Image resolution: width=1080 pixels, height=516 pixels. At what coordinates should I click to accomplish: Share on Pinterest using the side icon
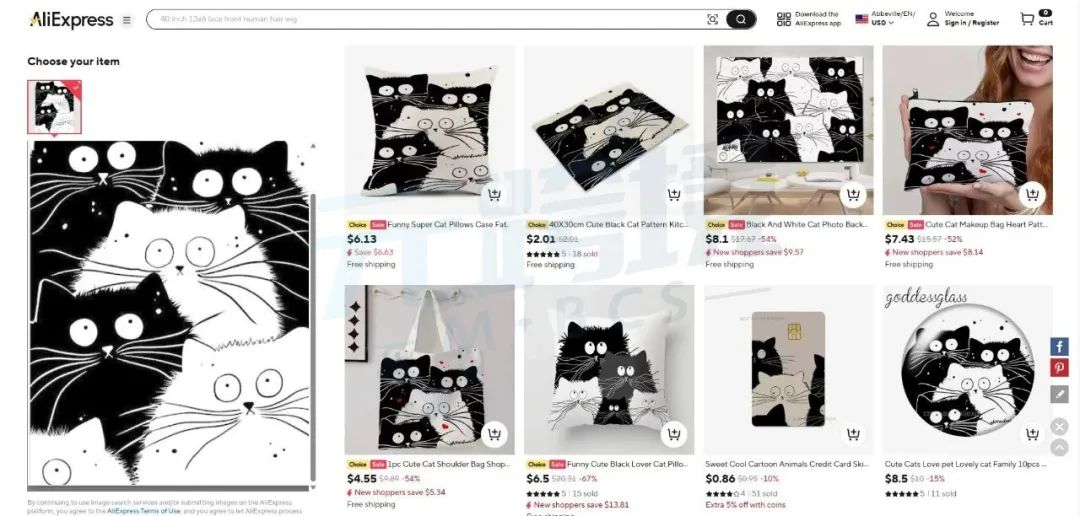[x=1059, y=368]
